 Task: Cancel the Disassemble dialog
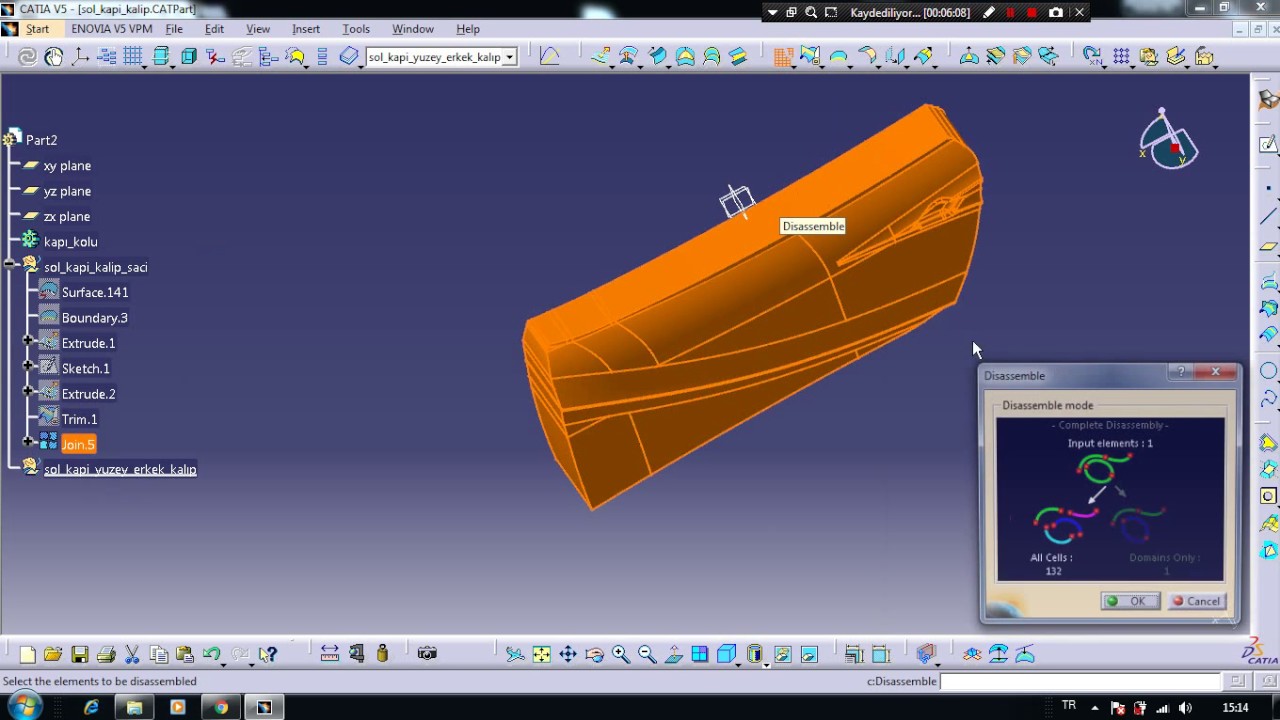(1196, 601)
